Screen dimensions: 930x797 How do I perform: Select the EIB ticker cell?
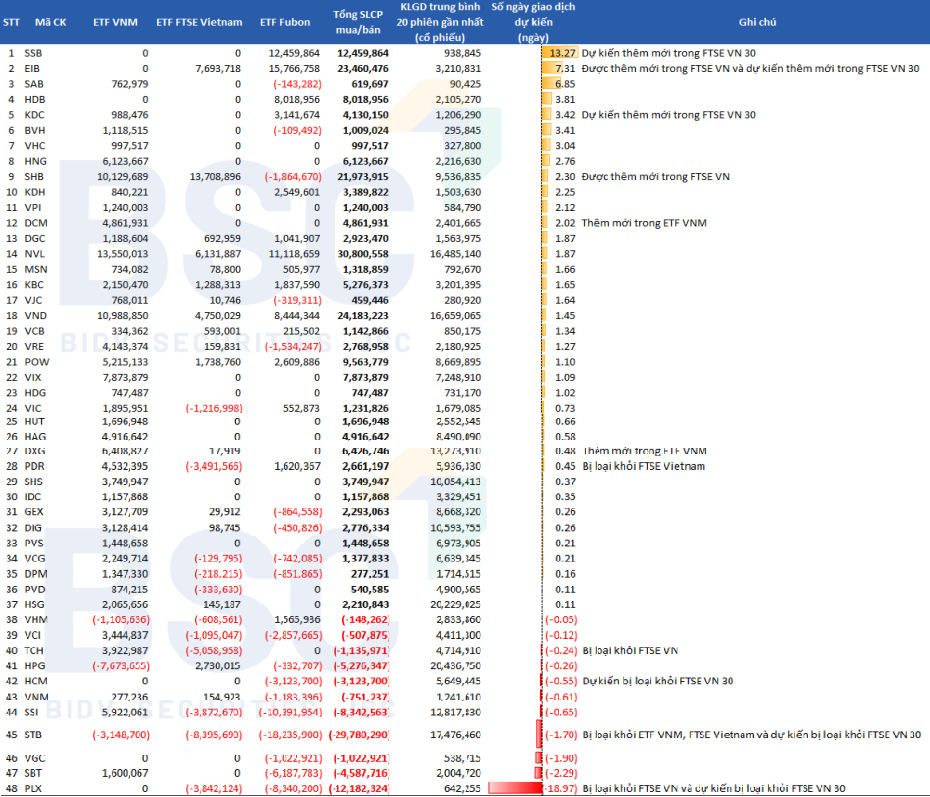coord(32,69)
